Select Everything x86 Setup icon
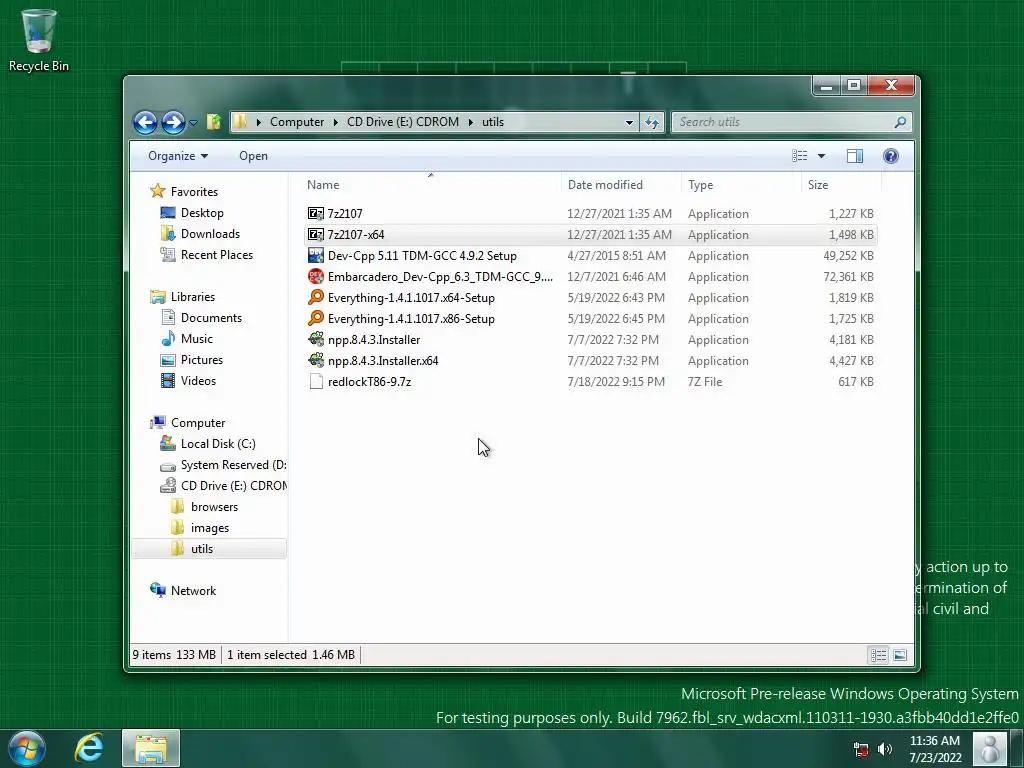 (315, 318)
